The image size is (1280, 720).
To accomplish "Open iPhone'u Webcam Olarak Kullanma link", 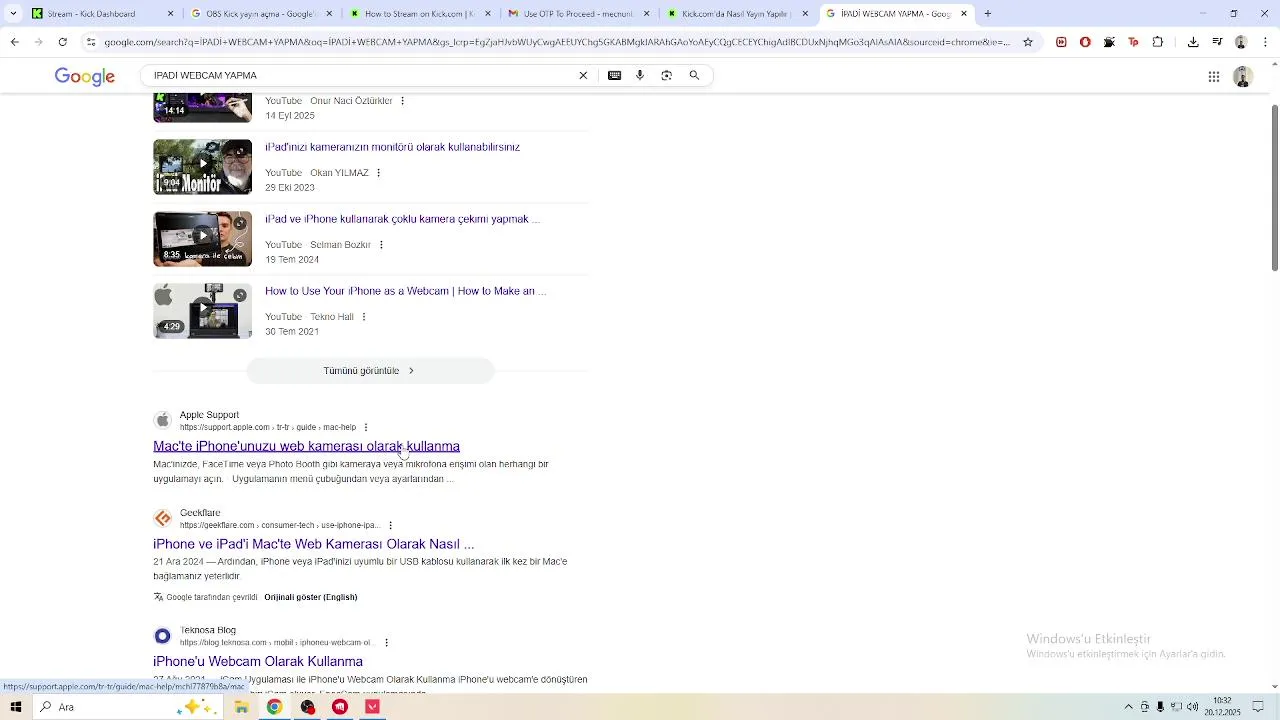I will click(258, 661).
